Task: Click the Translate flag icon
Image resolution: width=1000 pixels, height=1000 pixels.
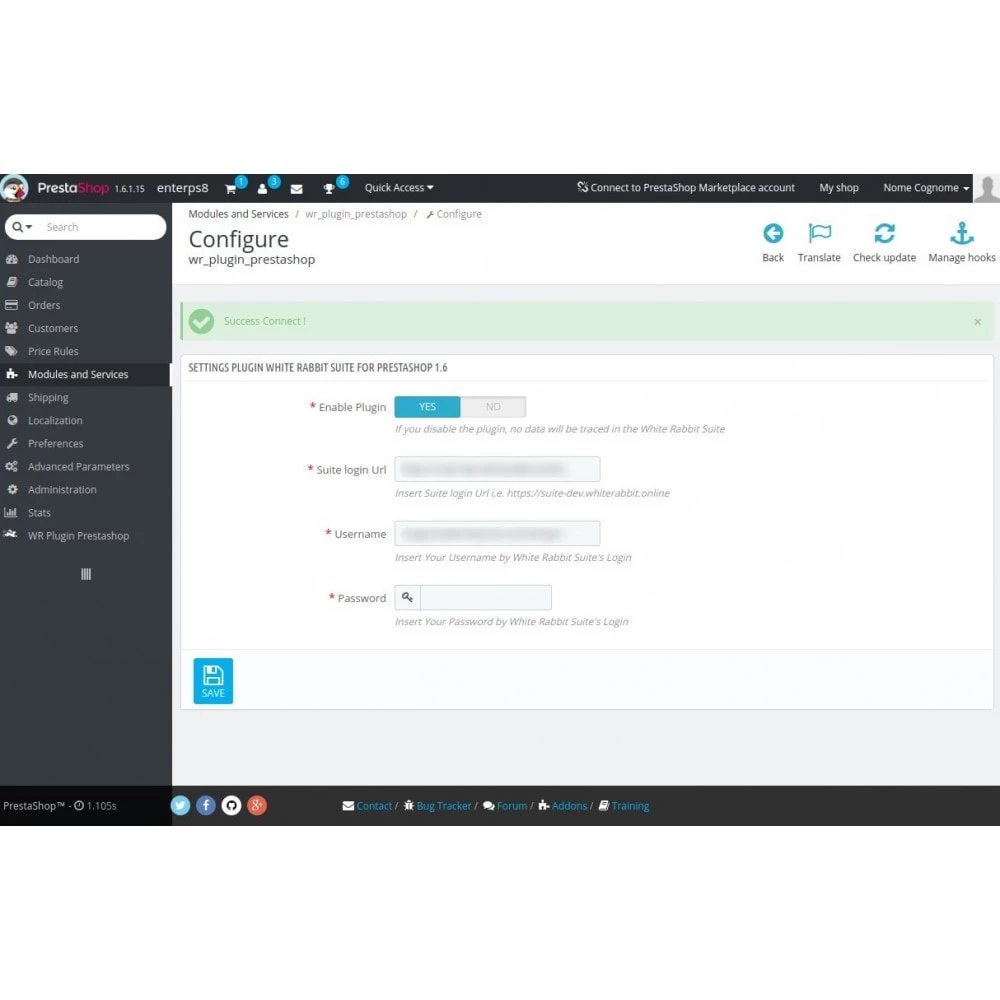Action: (819, 233)
